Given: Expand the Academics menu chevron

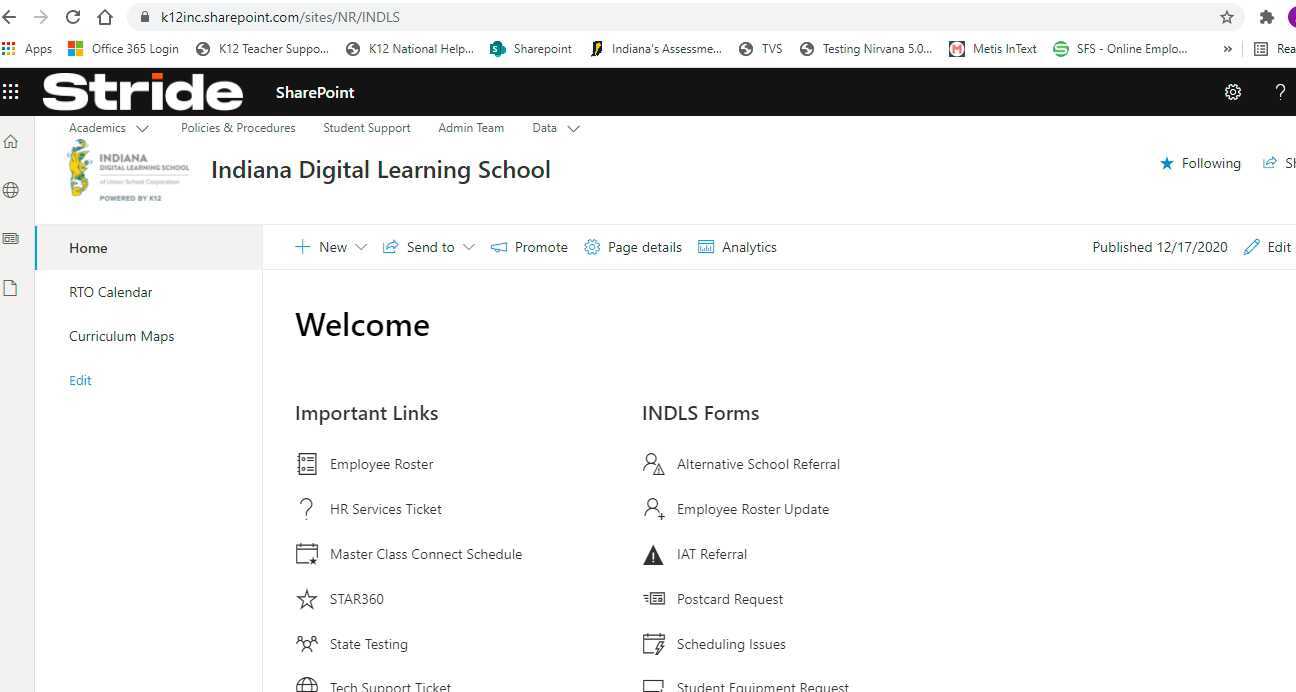Looking at the screenshot, I should (142, 129).
